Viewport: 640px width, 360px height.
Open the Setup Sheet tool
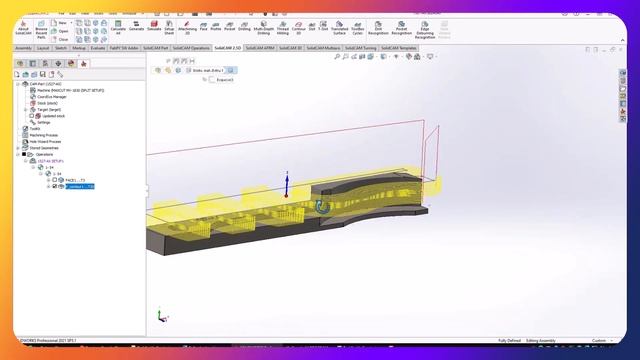tap(169, 28)
